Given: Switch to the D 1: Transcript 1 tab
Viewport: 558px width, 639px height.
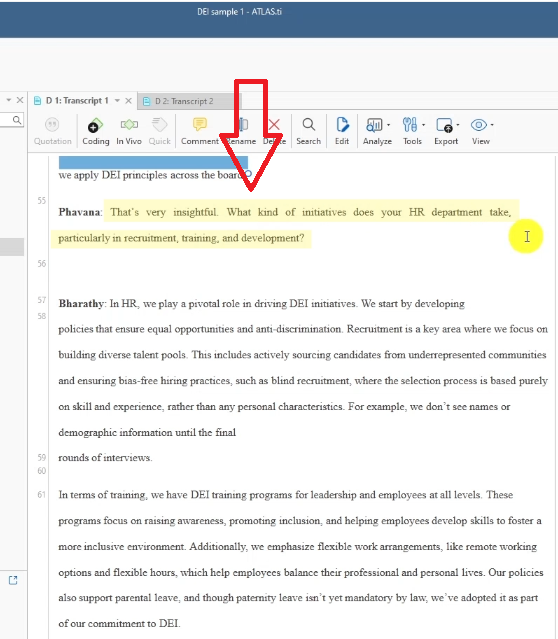Looking at the screenshot, I should click(x=77, y=101).
